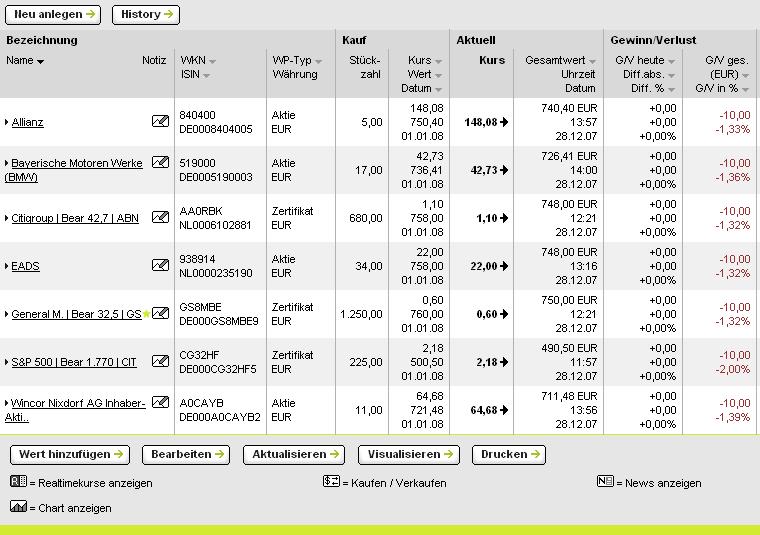Screen dimensions: 760x535
Task: Click the current Kurs 22,00 for EADS
Action: click(484, 266)
